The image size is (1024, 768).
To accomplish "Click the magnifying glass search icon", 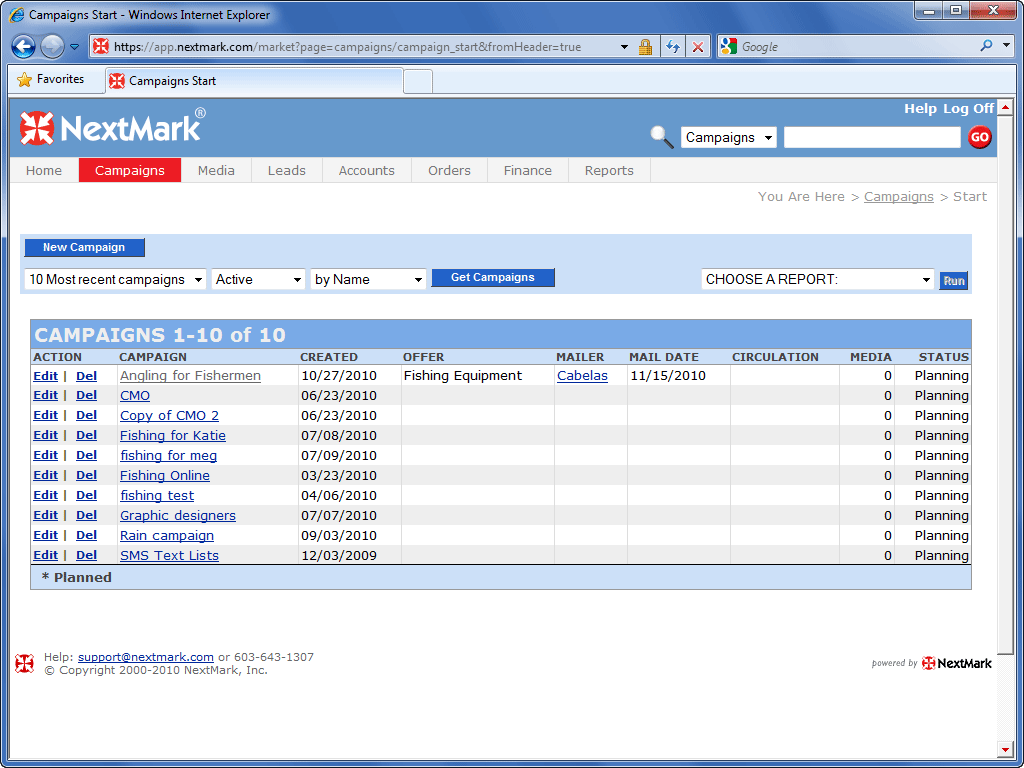I will click(x=661, y=137).
